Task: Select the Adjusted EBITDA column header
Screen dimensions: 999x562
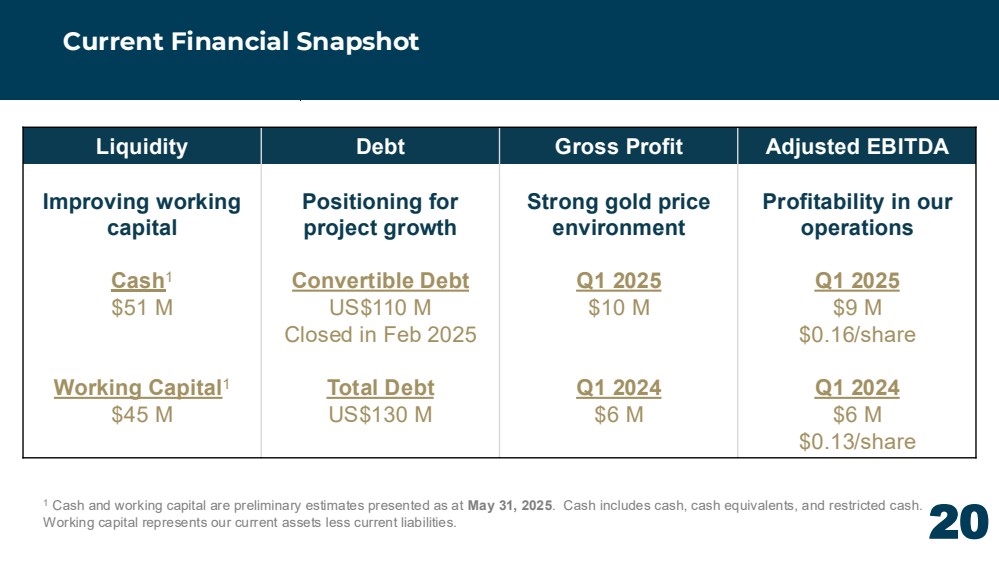Action: [x=857, y=147]
